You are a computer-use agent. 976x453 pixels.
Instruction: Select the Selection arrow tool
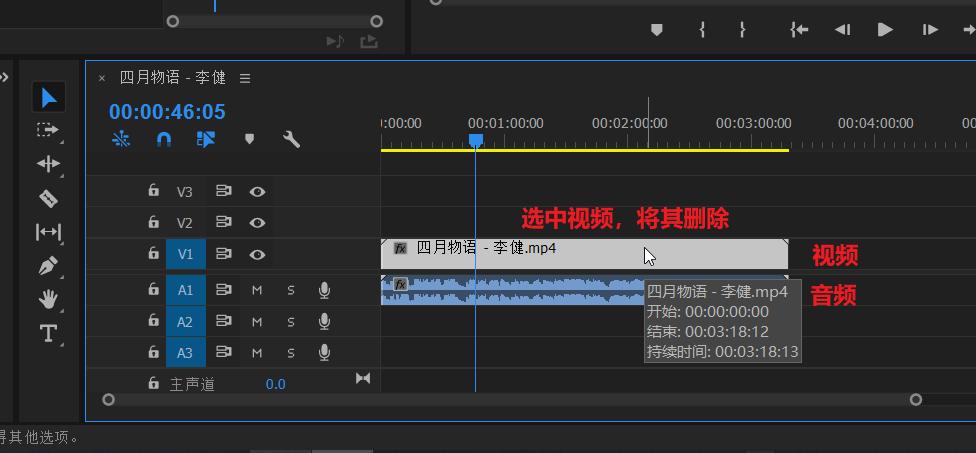point(49,98)
